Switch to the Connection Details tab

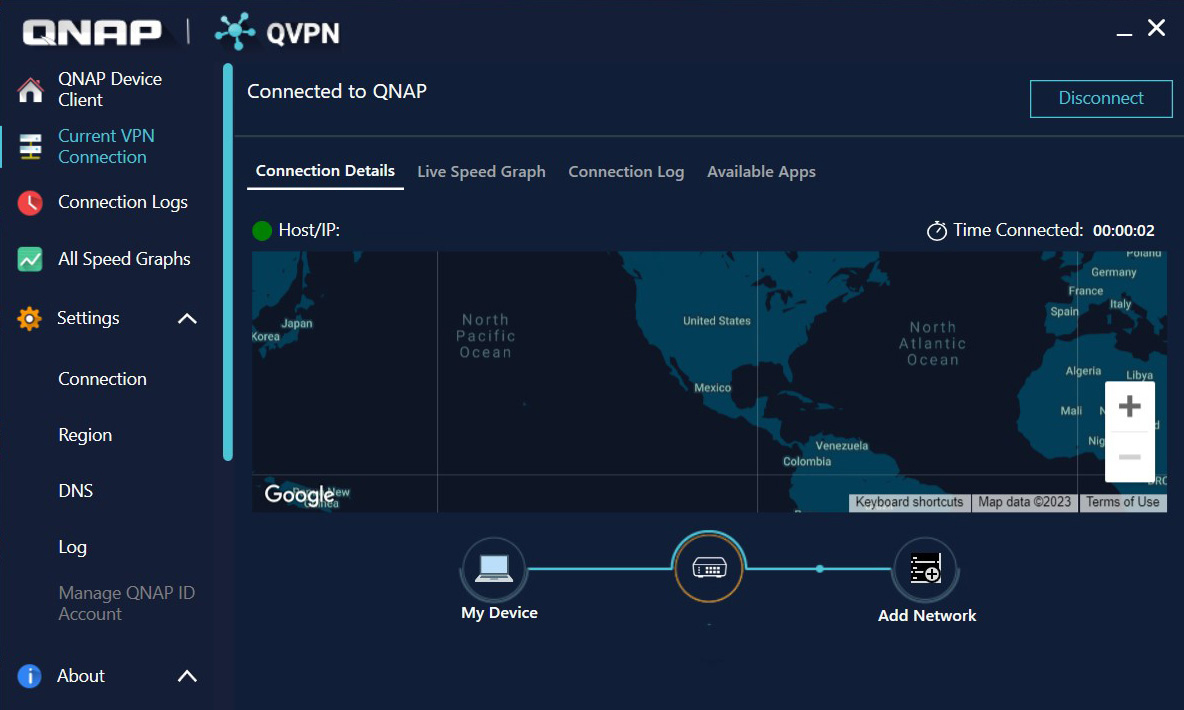pos(325,171)
